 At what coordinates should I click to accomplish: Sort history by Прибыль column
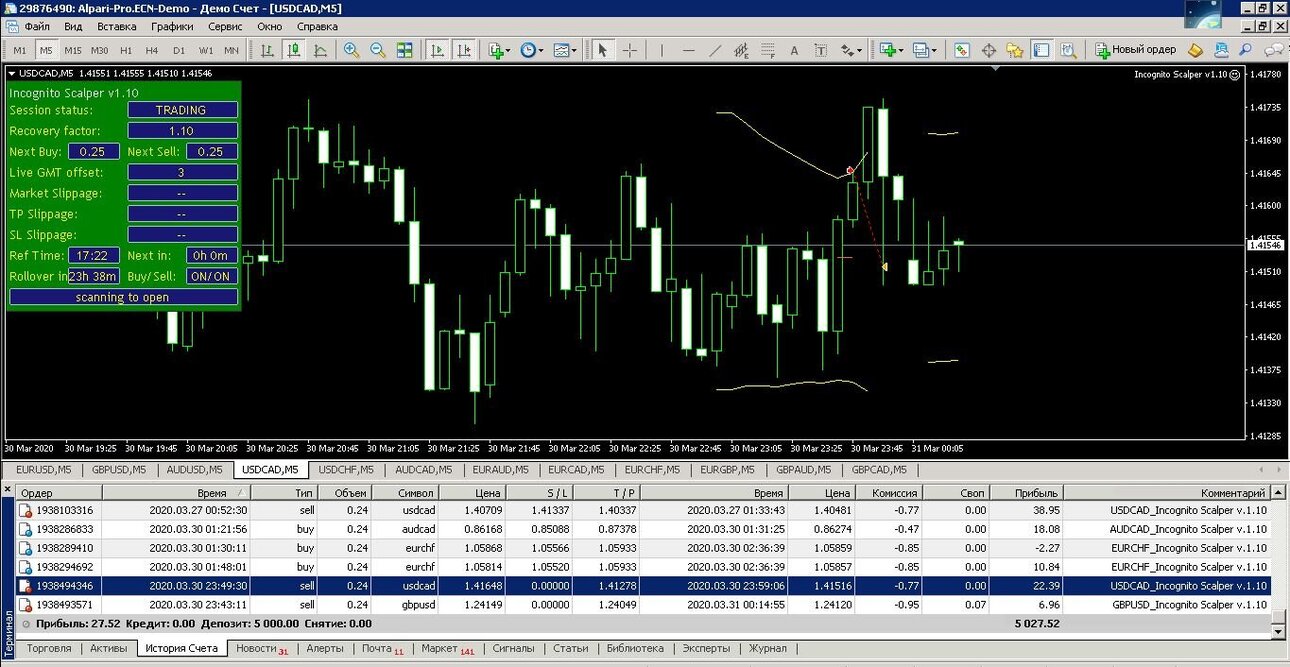1027,493
